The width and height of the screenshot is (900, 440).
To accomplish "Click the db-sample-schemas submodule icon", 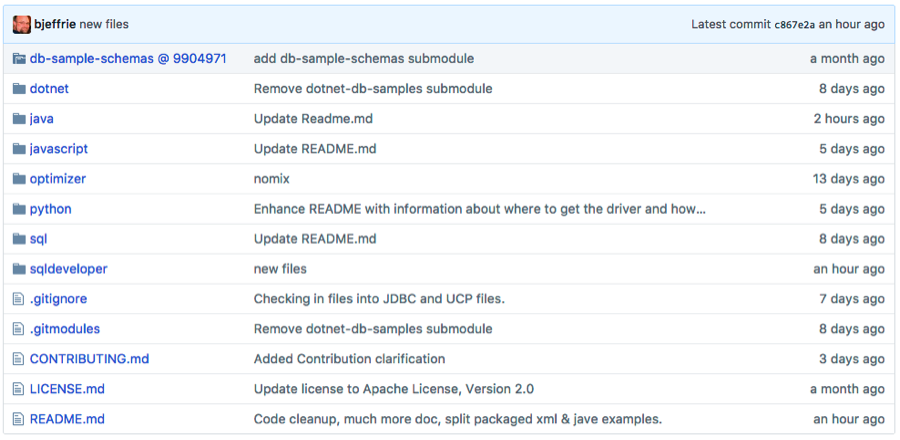I will 18,59.
